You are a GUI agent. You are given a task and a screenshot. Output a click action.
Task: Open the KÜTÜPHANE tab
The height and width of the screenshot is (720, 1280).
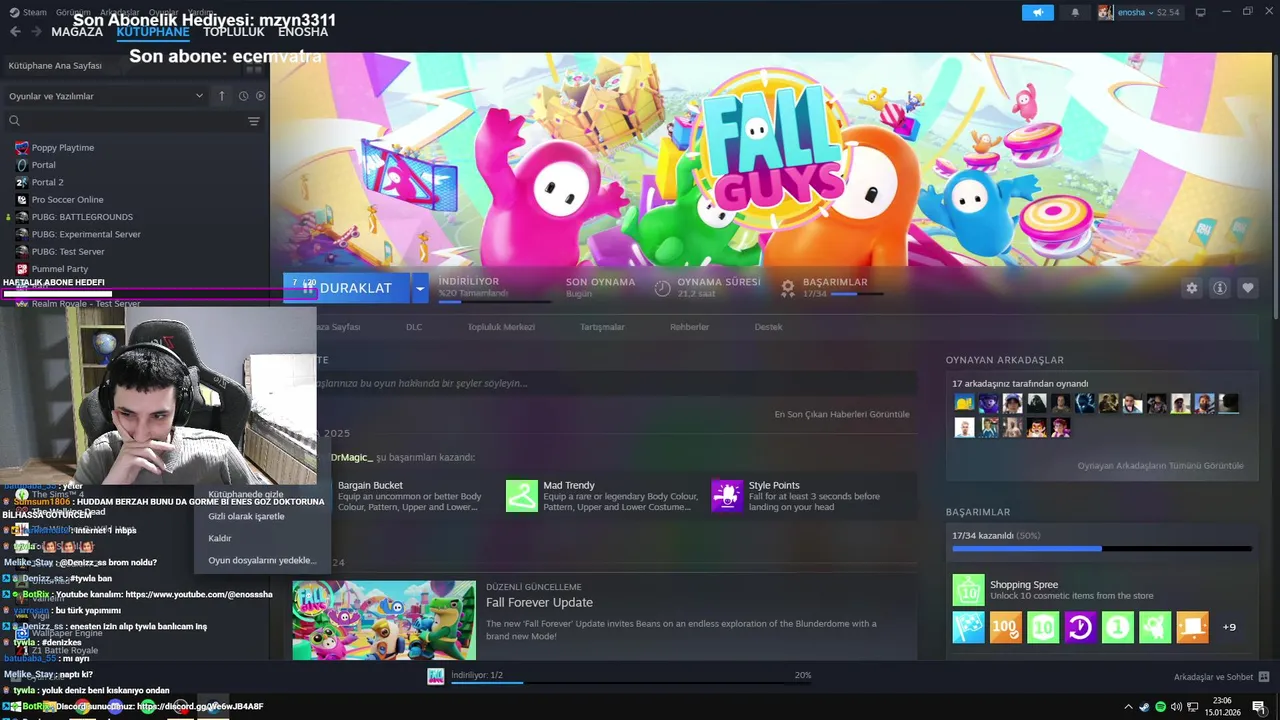pos(153,32)
